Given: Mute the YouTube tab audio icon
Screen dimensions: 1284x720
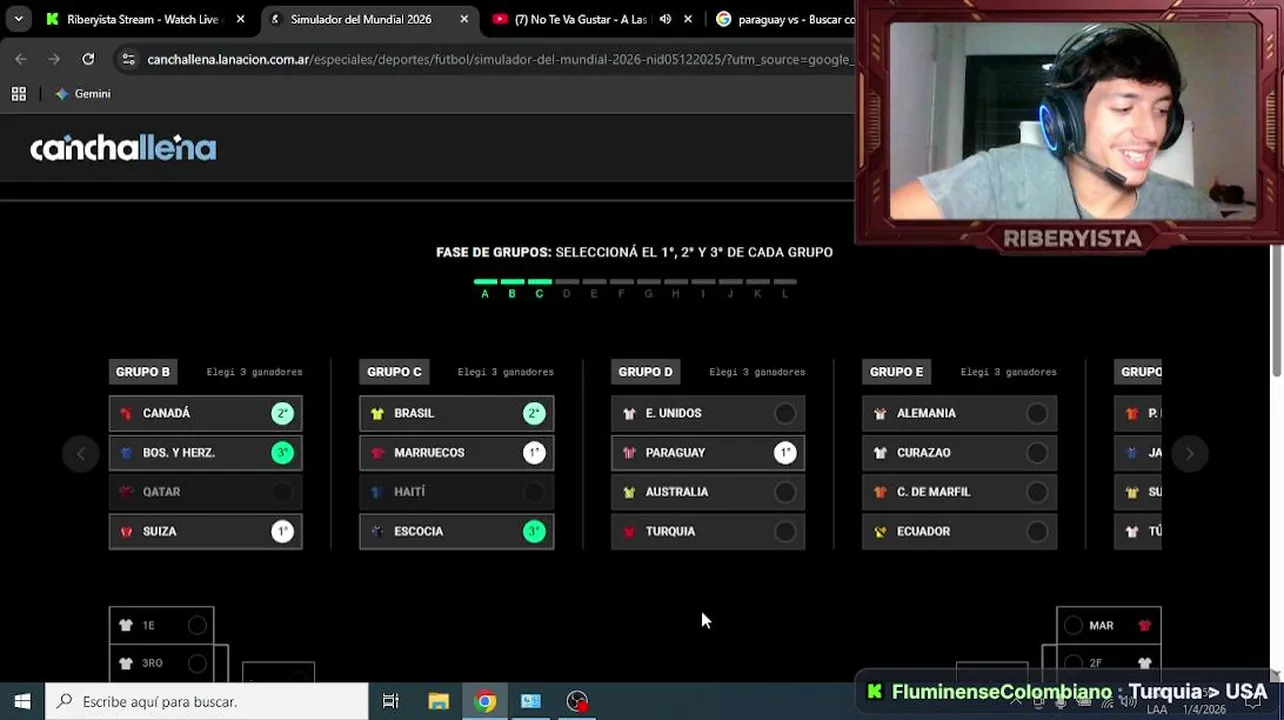Looking at the screenshot, I should pos(665,19).
